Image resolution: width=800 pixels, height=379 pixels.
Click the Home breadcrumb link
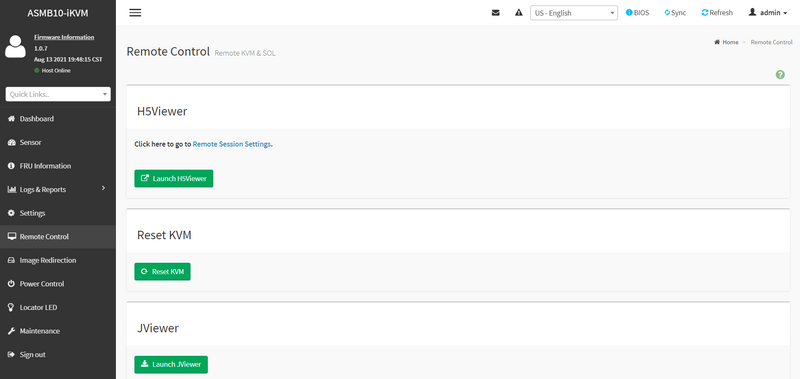coord(730,42)
